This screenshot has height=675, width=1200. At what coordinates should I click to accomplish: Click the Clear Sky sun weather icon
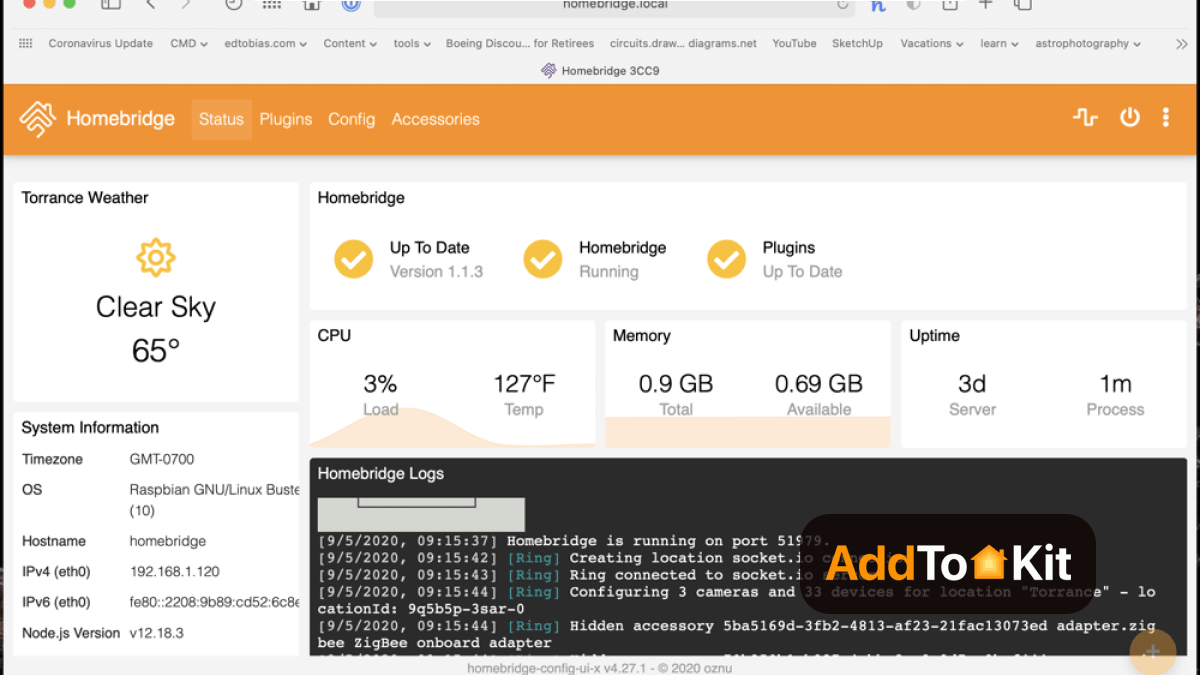156,258
